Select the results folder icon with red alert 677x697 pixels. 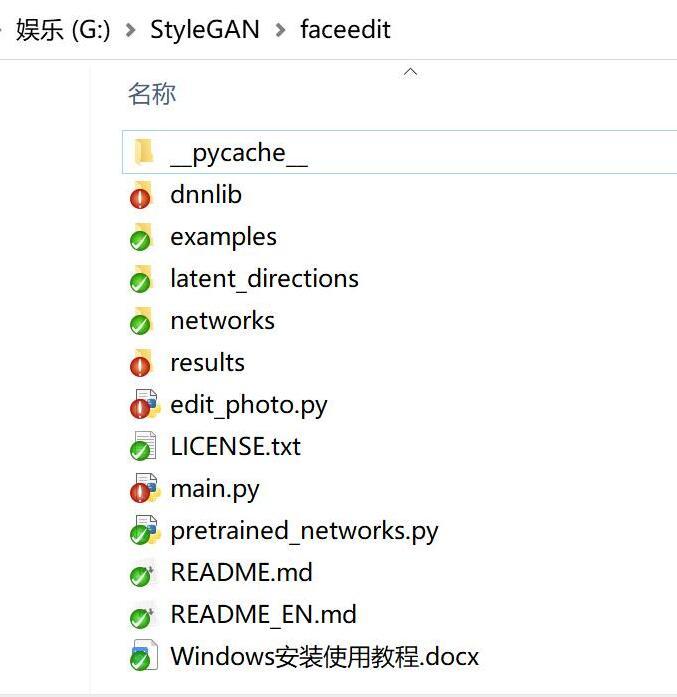141,362
